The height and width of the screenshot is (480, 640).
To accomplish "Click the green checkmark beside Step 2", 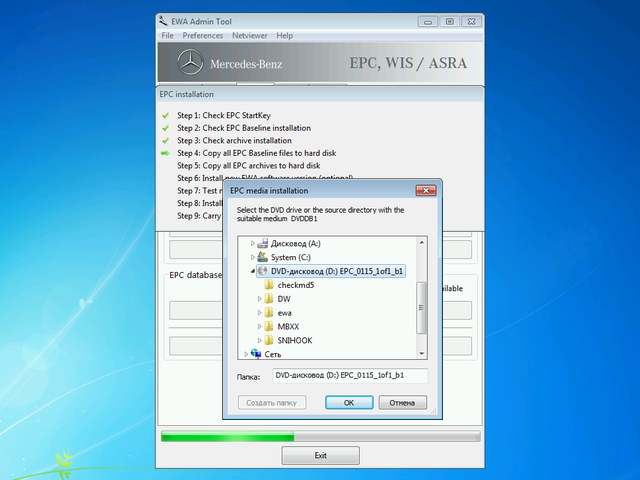I will (165, 128).
